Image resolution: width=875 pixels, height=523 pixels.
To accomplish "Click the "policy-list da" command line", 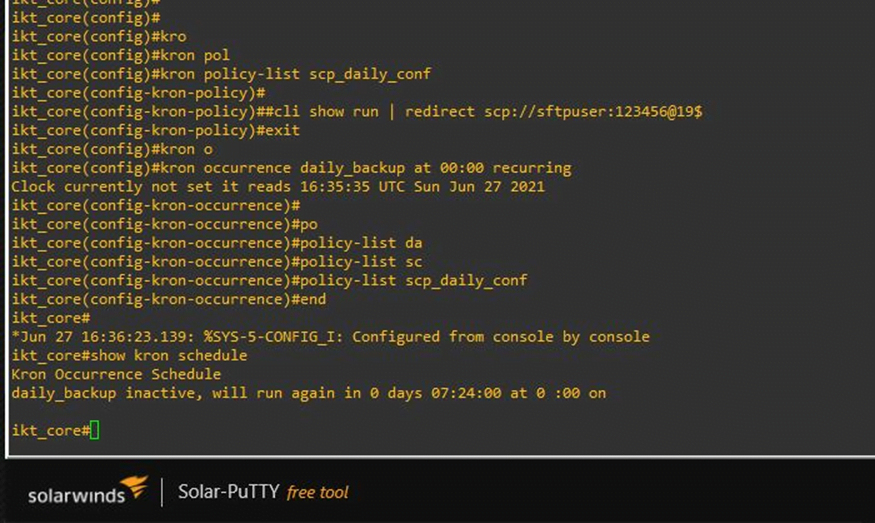I will [x=216, y=243].
